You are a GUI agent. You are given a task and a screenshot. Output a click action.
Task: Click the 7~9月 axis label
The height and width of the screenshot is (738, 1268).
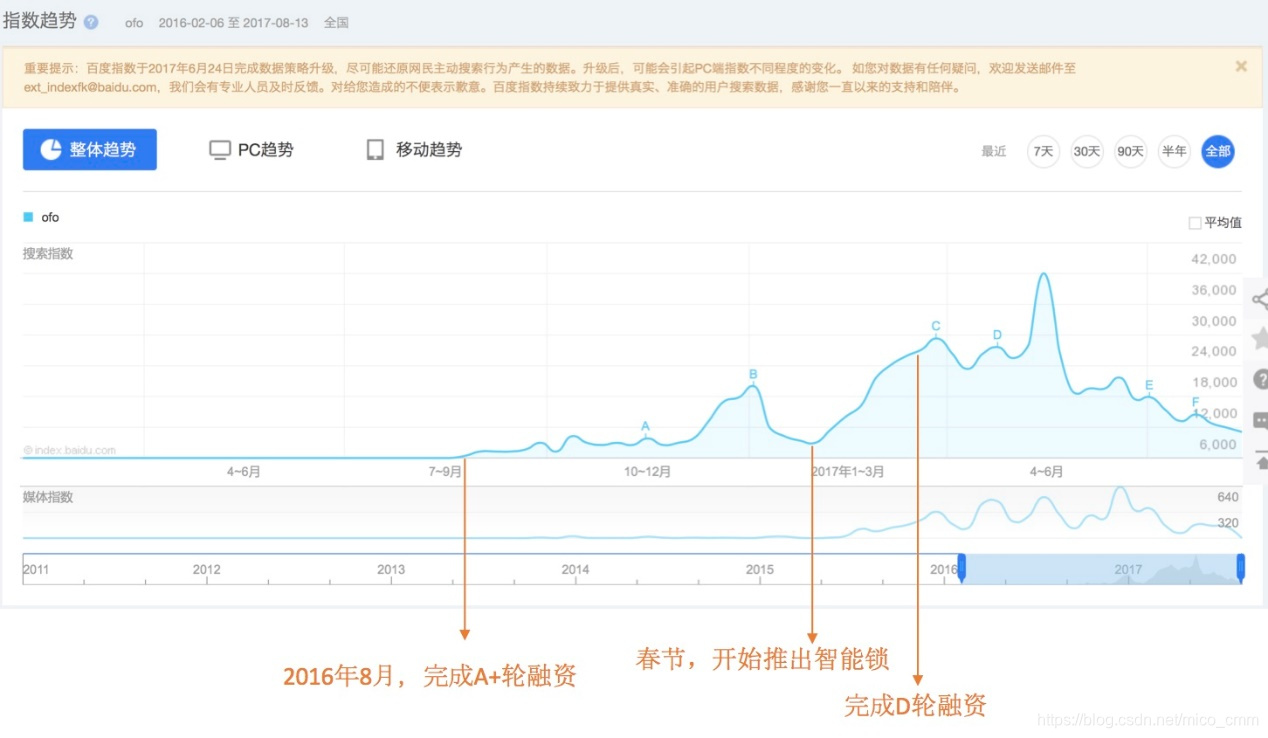coord(445,471)
